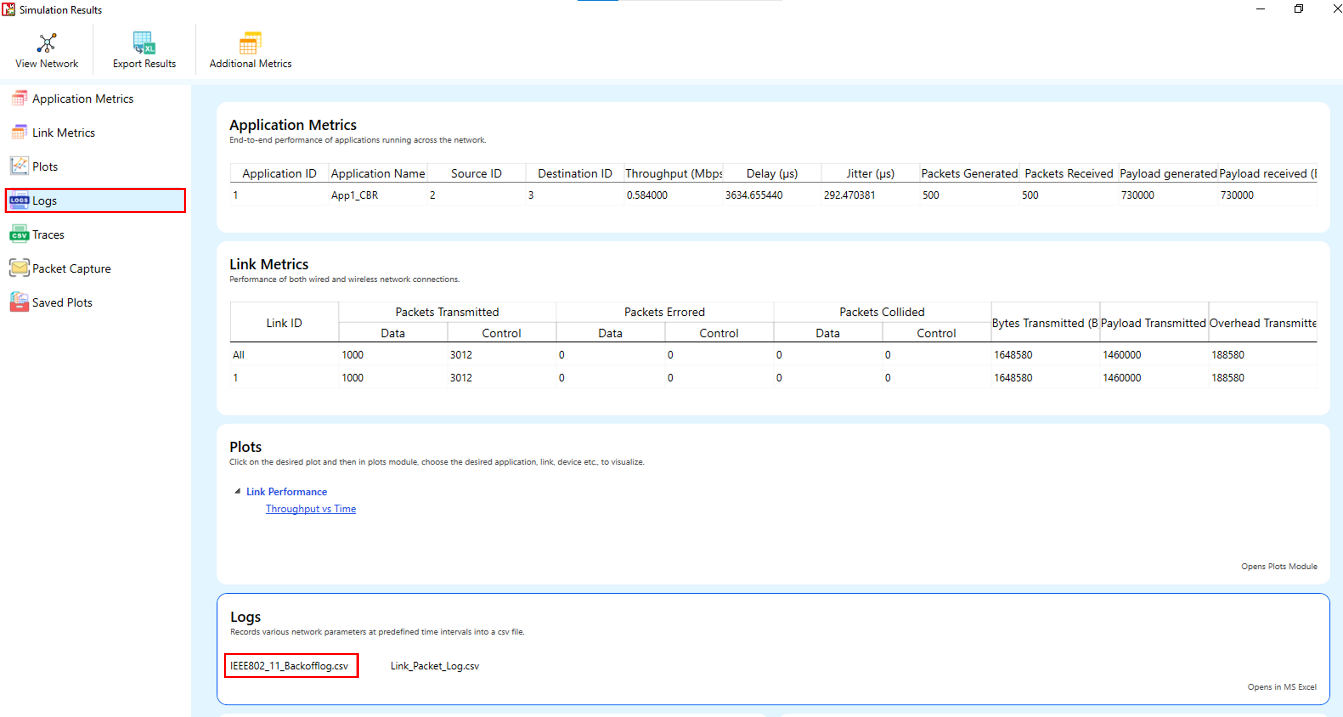The image size is (1343, 717).
Task: Click the Throughput column header in Application Metrics
Action: (673, 174)
